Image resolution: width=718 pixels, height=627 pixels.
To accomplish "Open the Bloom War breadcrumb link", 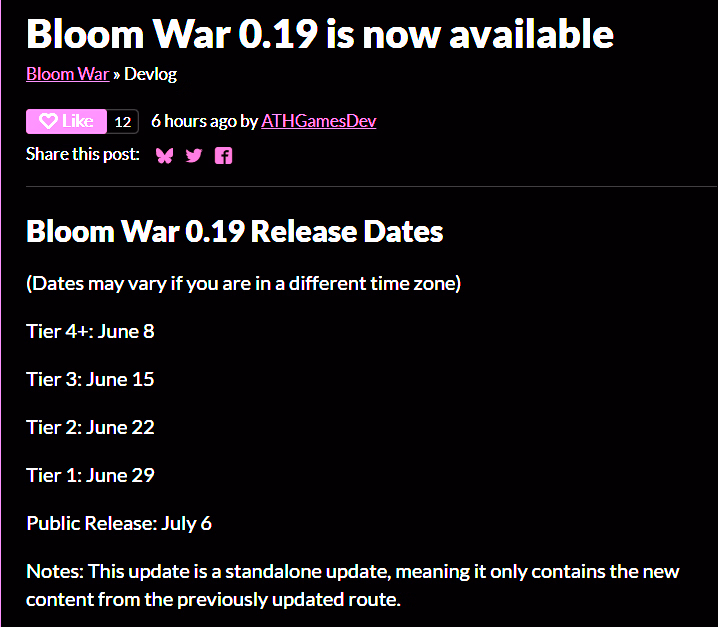I will point(68,74).
